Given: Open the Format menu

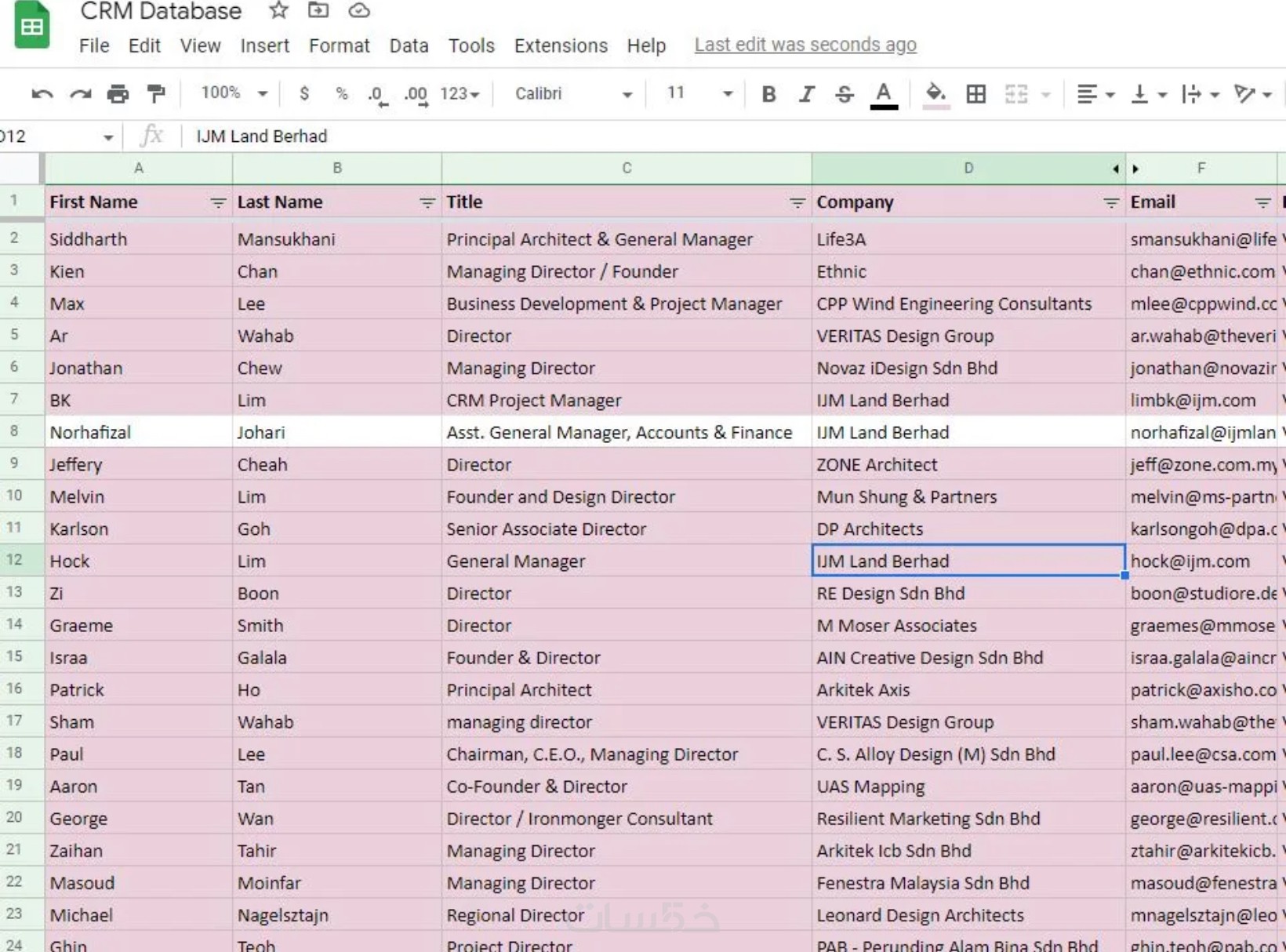Looking at the screenshot, I should [x=339, y=45].
